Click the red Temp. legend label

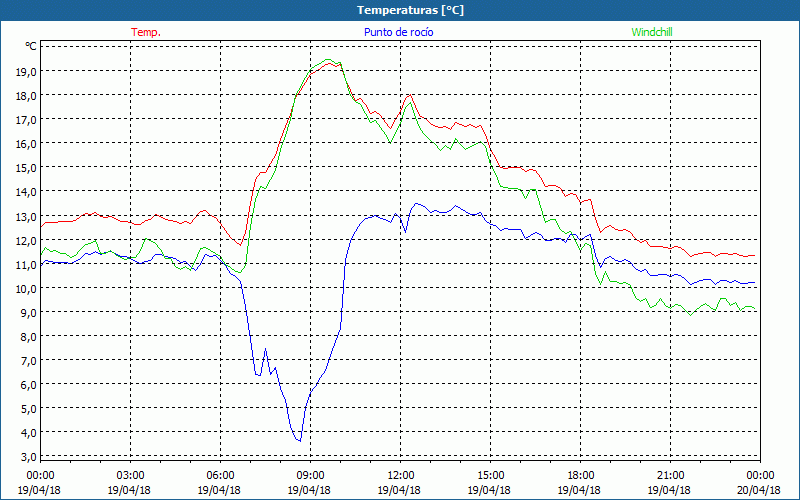point(146,32)
